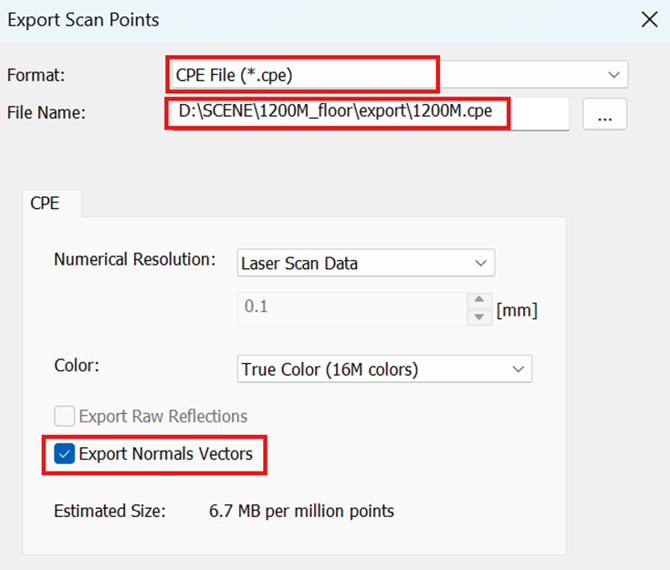Decrease resolution with the down stepper arrow

coord(480,316)
